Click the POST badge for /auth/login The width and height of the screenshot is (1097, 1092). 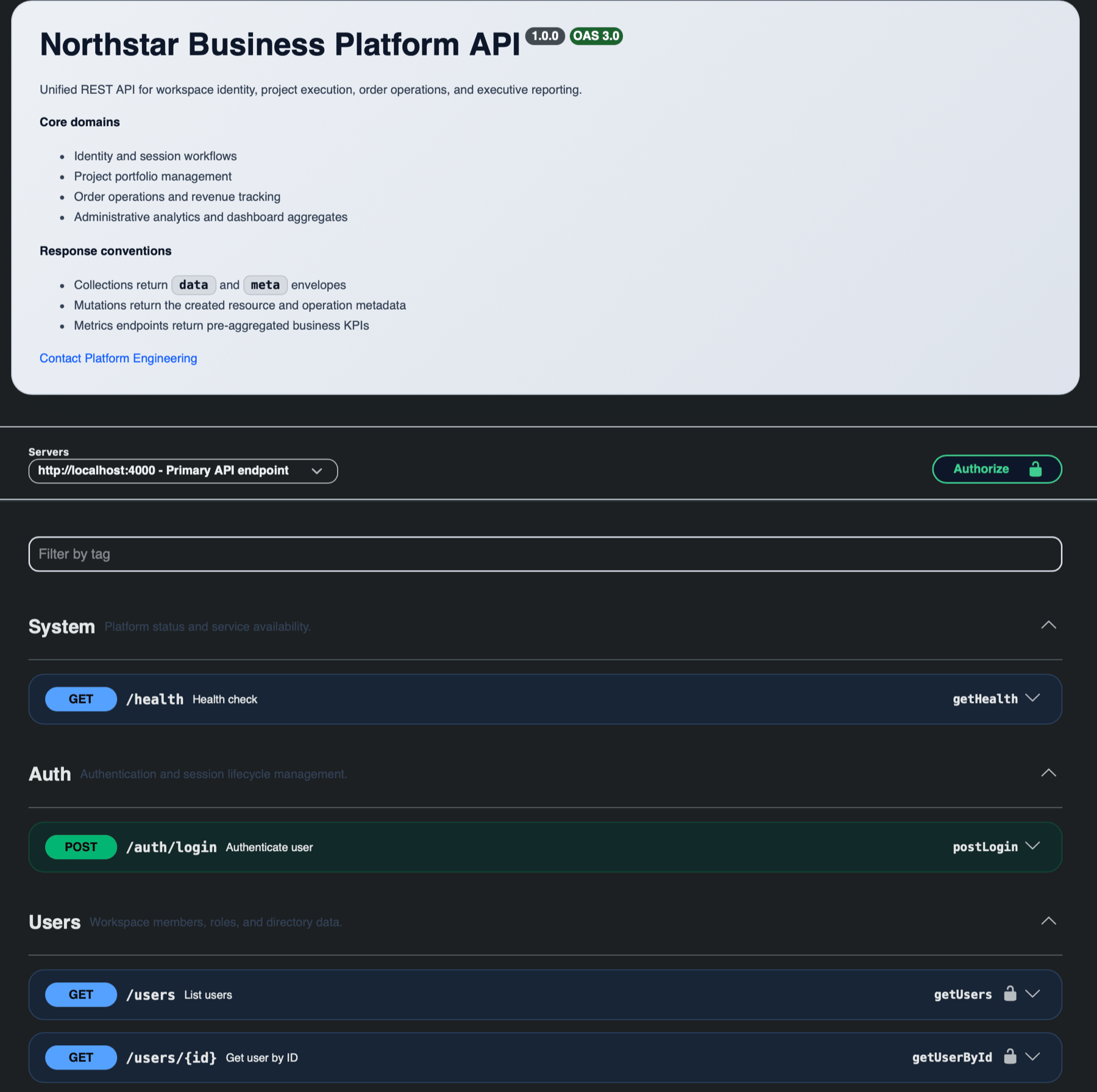click(81, 847)
